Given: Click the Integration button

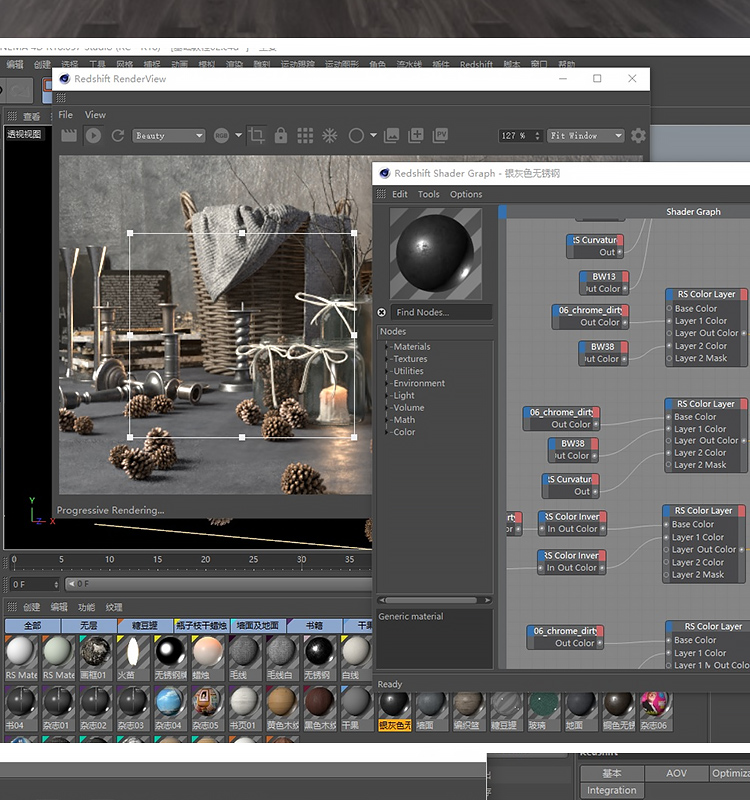Looking at the screenshot, I should (611, 790).
